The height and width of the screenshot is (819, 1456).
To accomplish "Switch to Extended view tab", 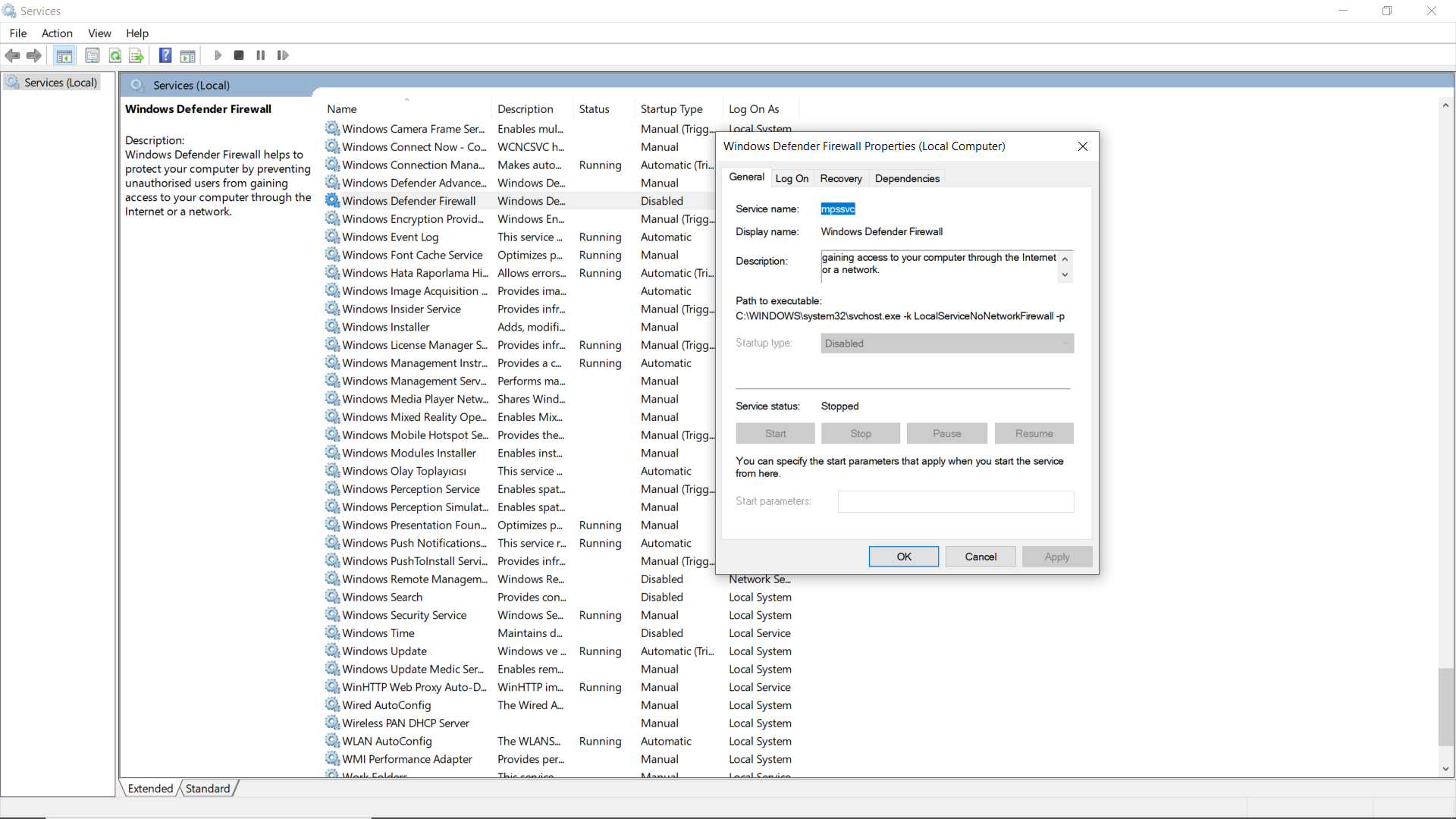I will coord(150,788).
